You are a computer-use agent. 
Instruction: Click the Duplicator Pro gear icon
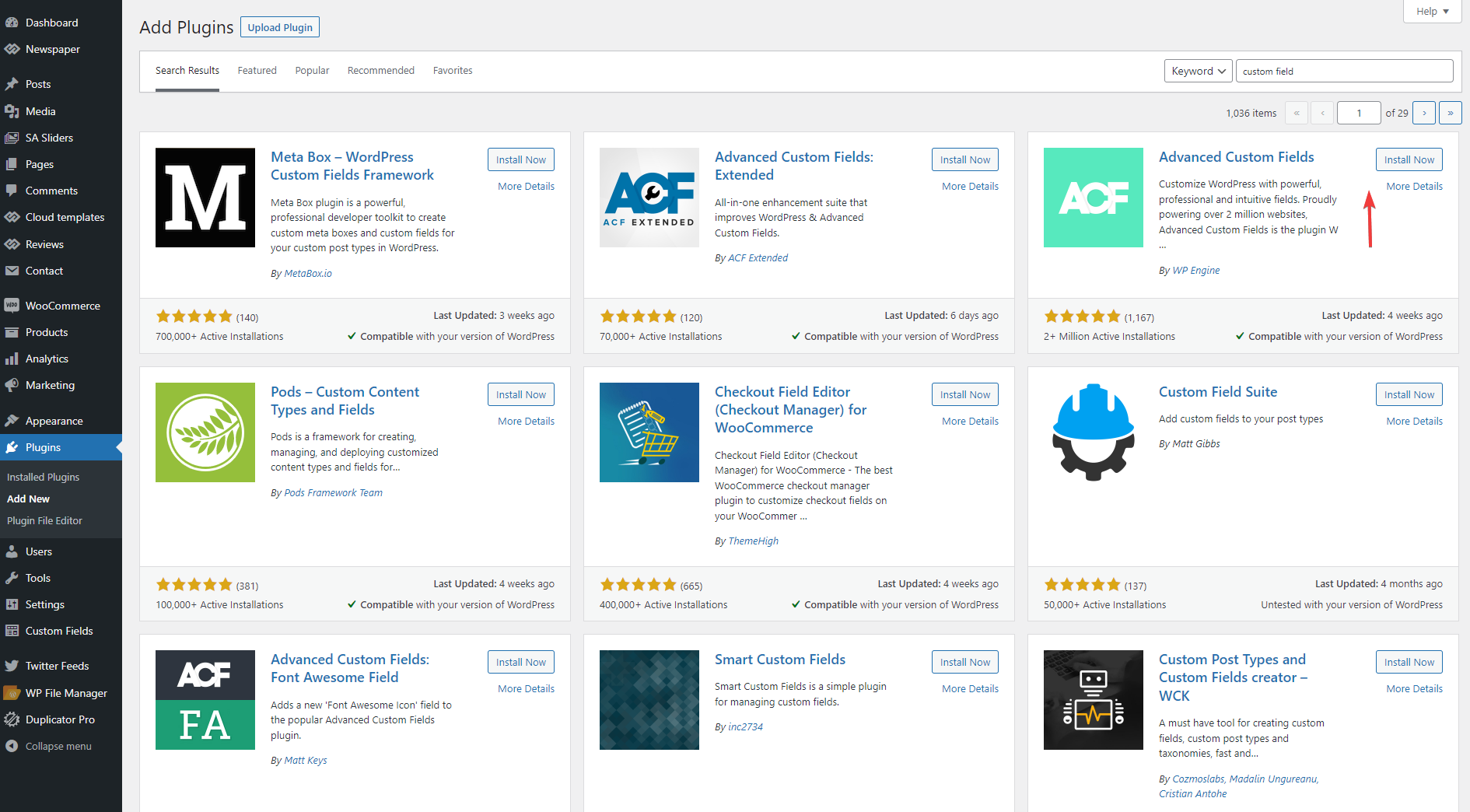pos(12,719)
